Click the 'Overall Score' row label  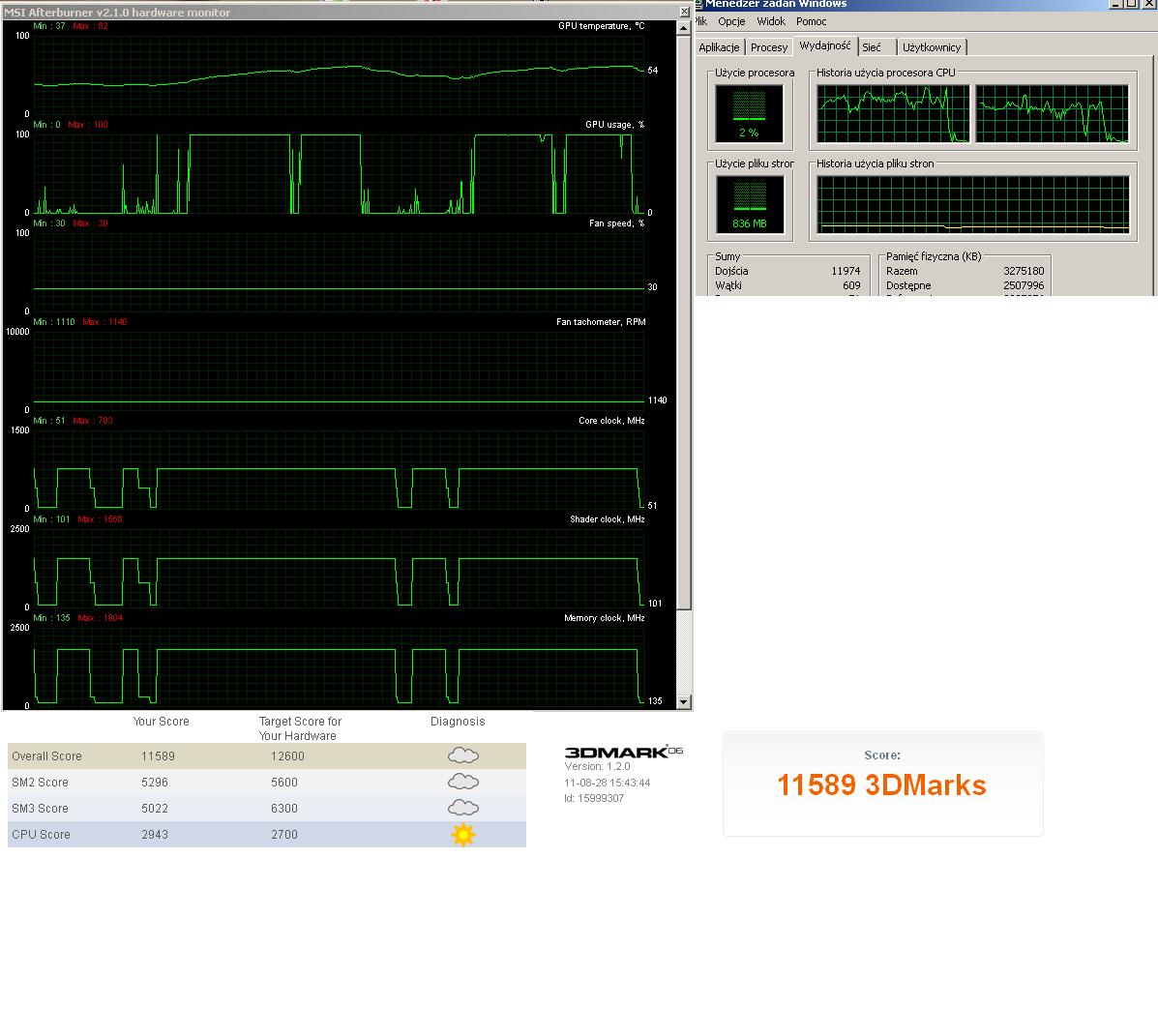[46, 756]
